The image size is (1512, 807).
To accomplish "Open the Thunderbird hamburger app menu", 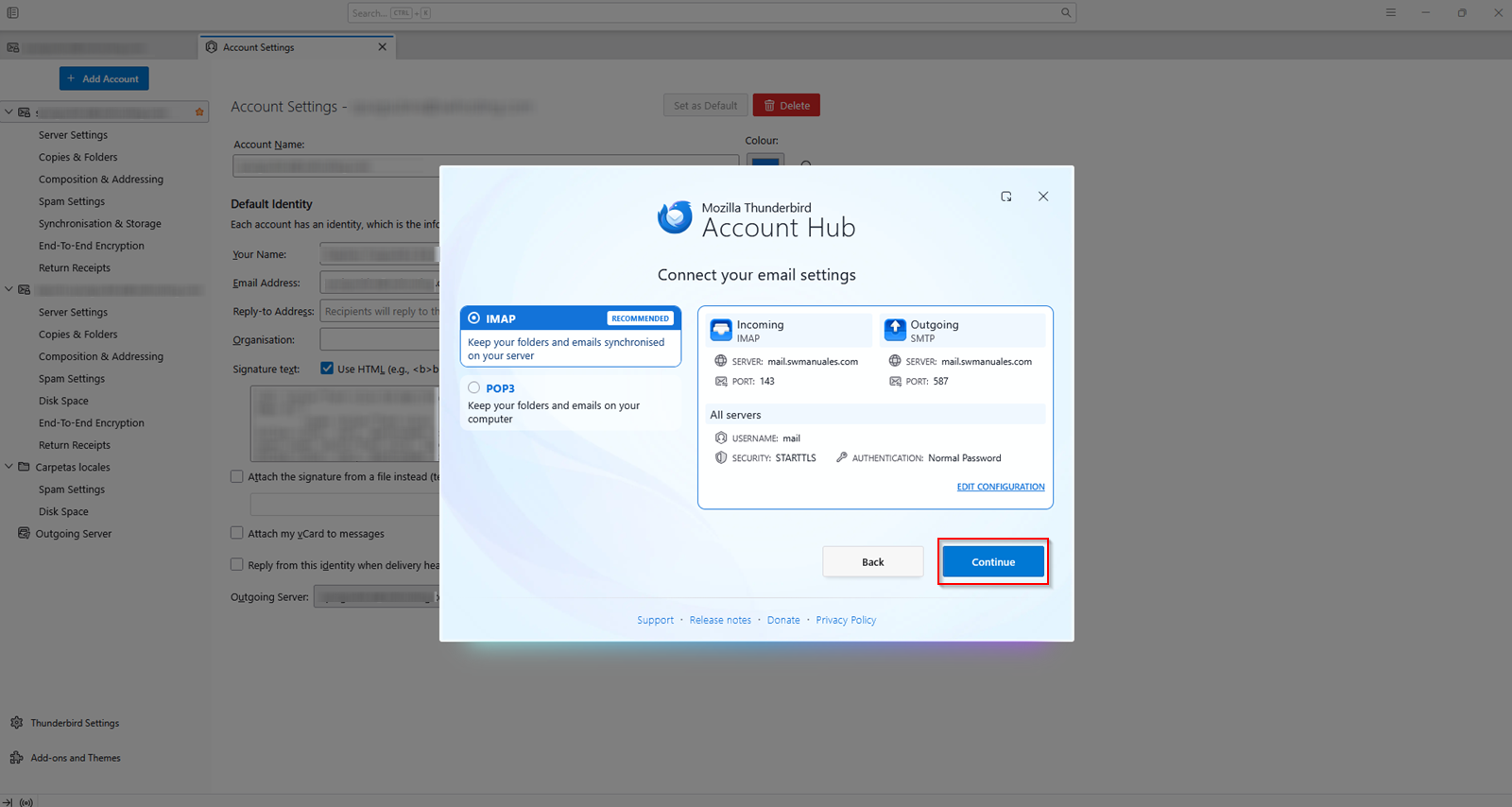I will coord(1390,13).
